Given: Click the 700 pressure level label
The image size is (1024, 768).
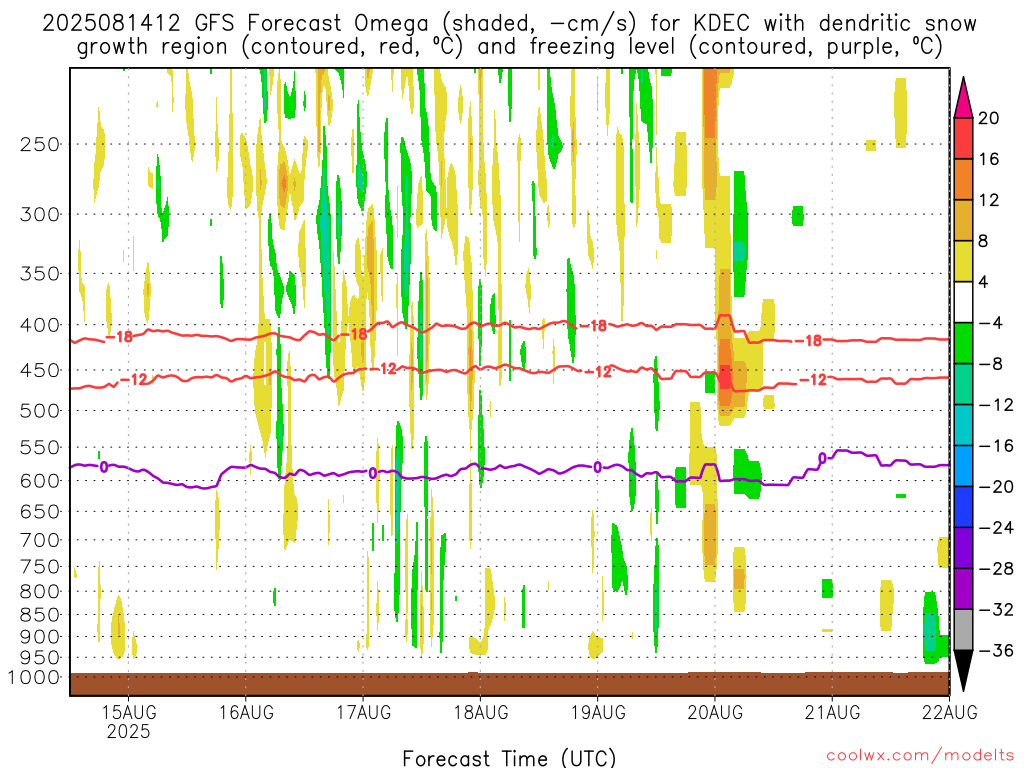Looking at the screenshot, I should (40, 540).
